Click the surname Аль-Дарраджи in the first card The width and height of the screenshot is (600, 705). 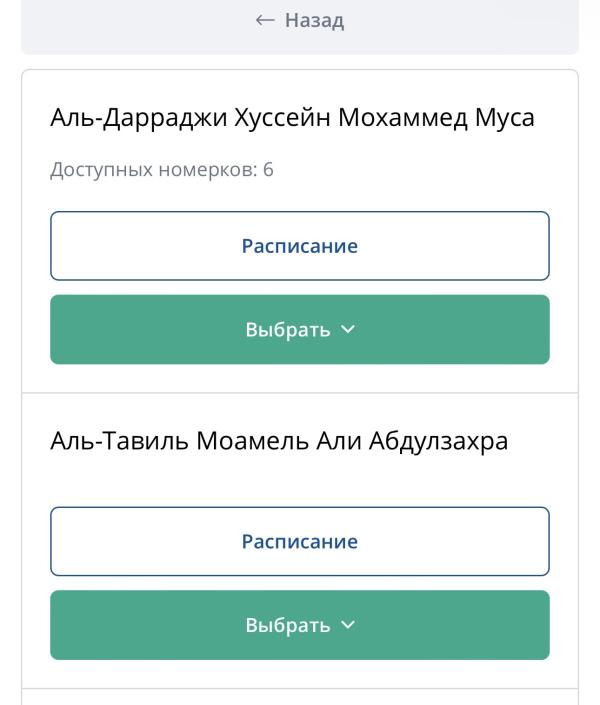click(139, 118)
